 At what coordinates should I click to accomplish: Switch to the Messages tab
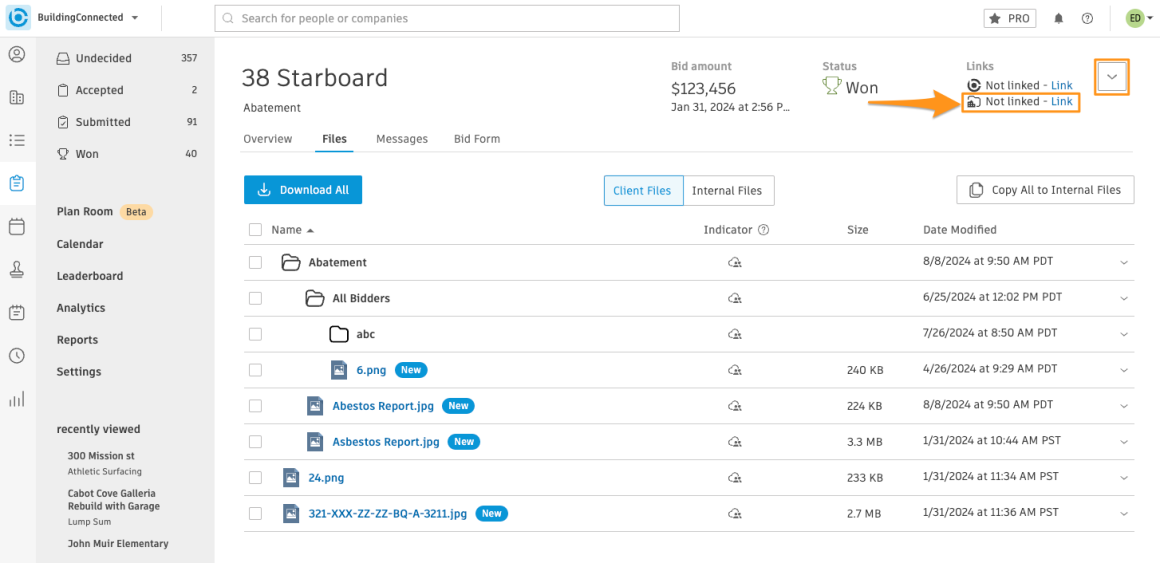pyautogui.click(x=401, y=139)
